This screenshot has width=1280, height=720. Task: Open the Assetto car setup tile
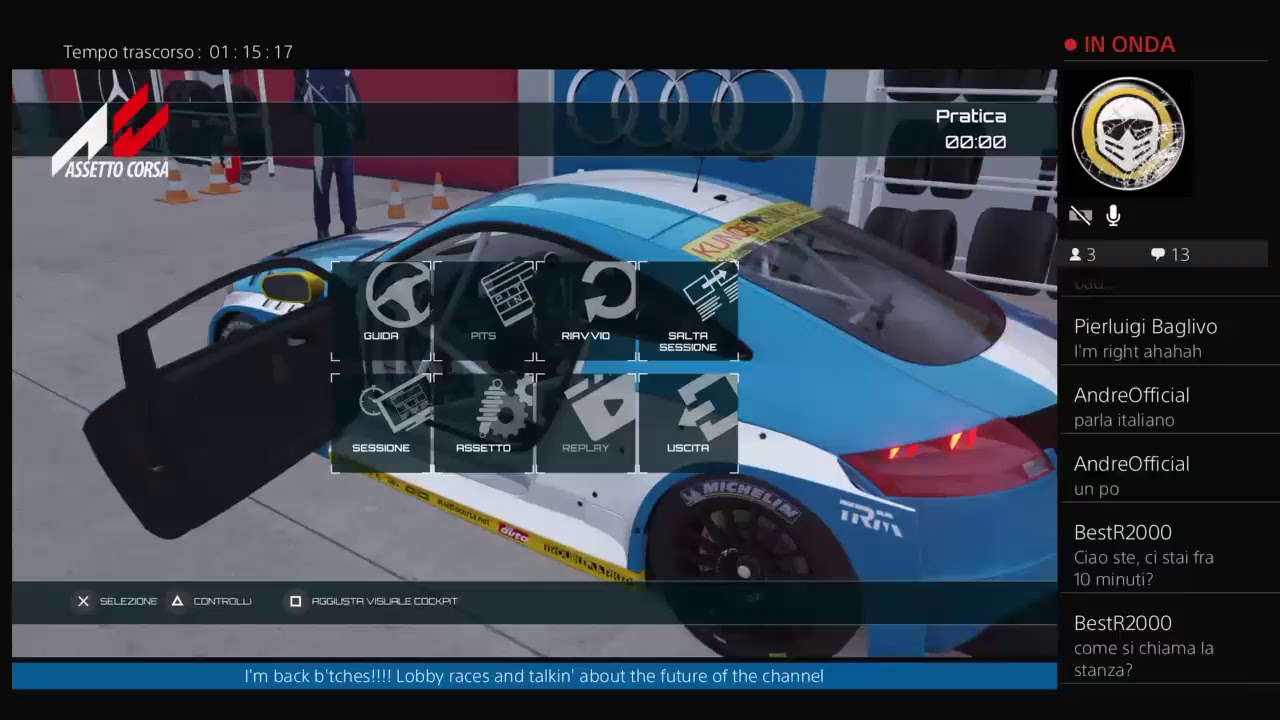tap(484, 423)
